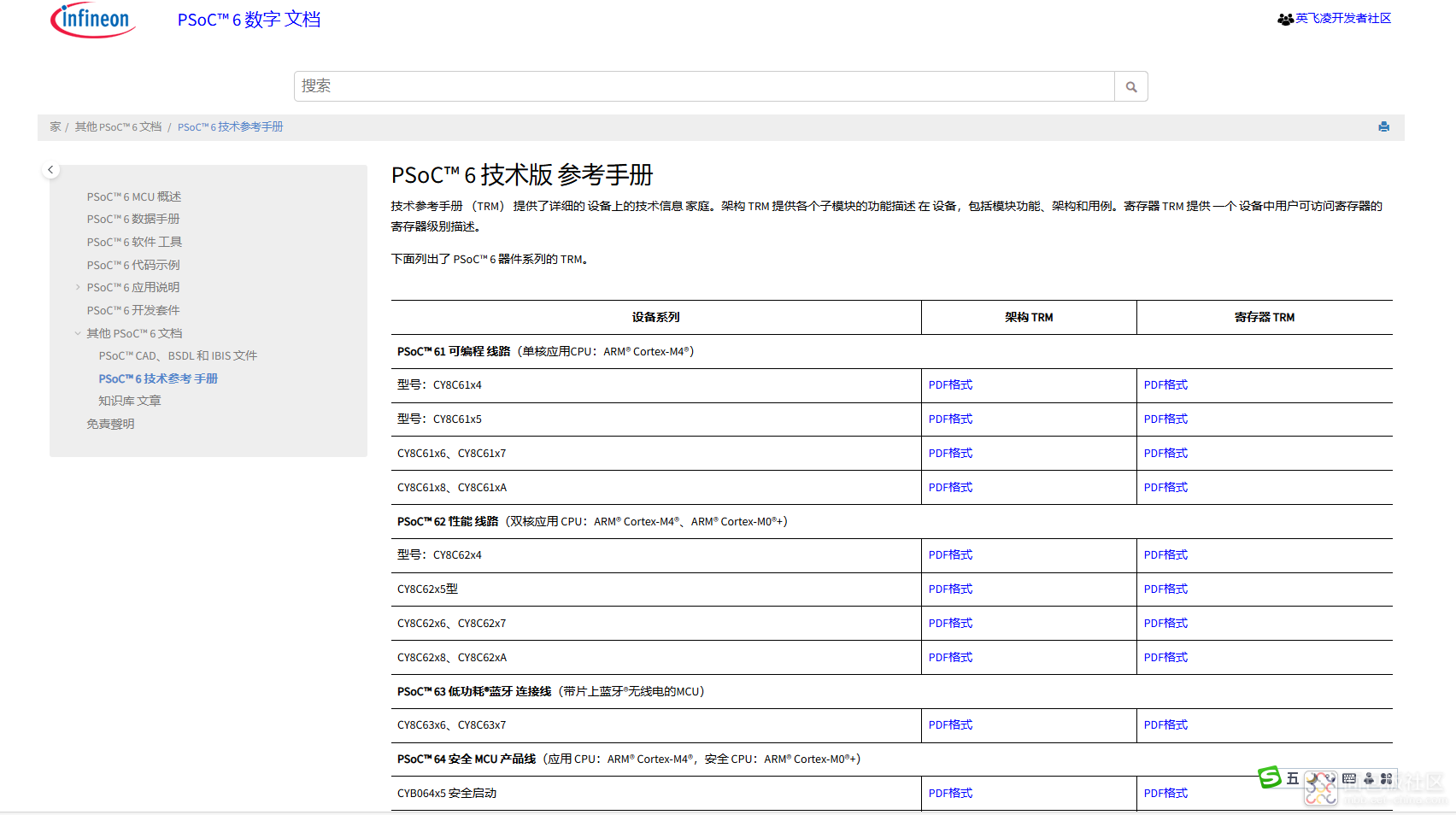Open 寄存器 TRM PDF for CY8C62x5型

pos(1165,589)
